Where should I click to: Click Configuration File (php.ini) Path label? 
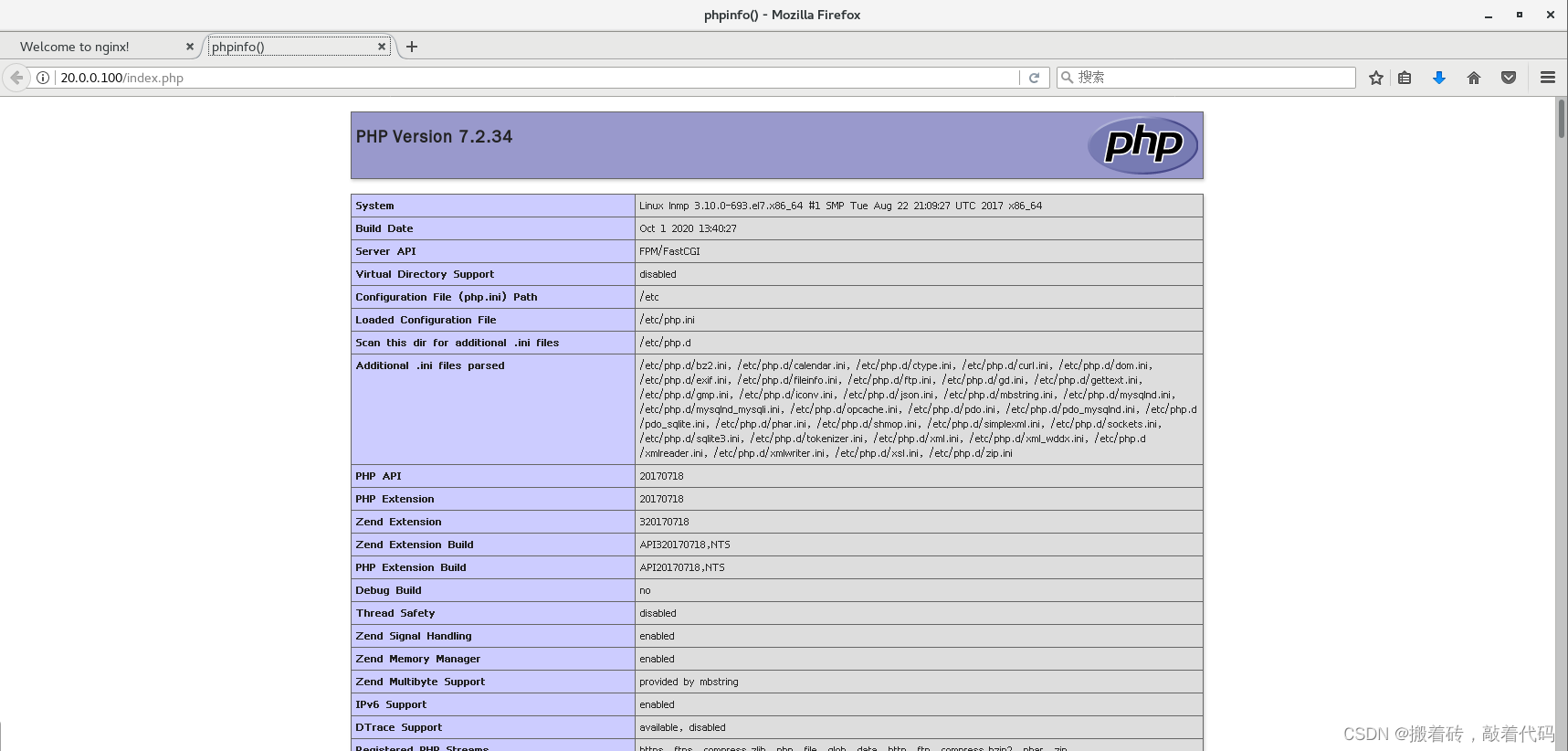click(x=447, y=297)
